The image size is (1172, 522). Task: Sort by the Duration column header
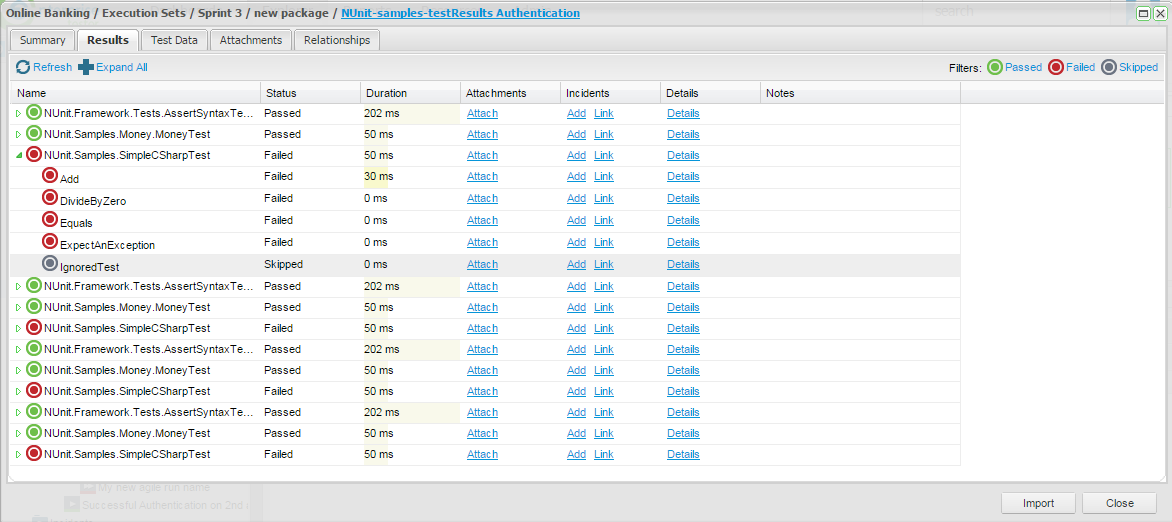pos(386,93)
